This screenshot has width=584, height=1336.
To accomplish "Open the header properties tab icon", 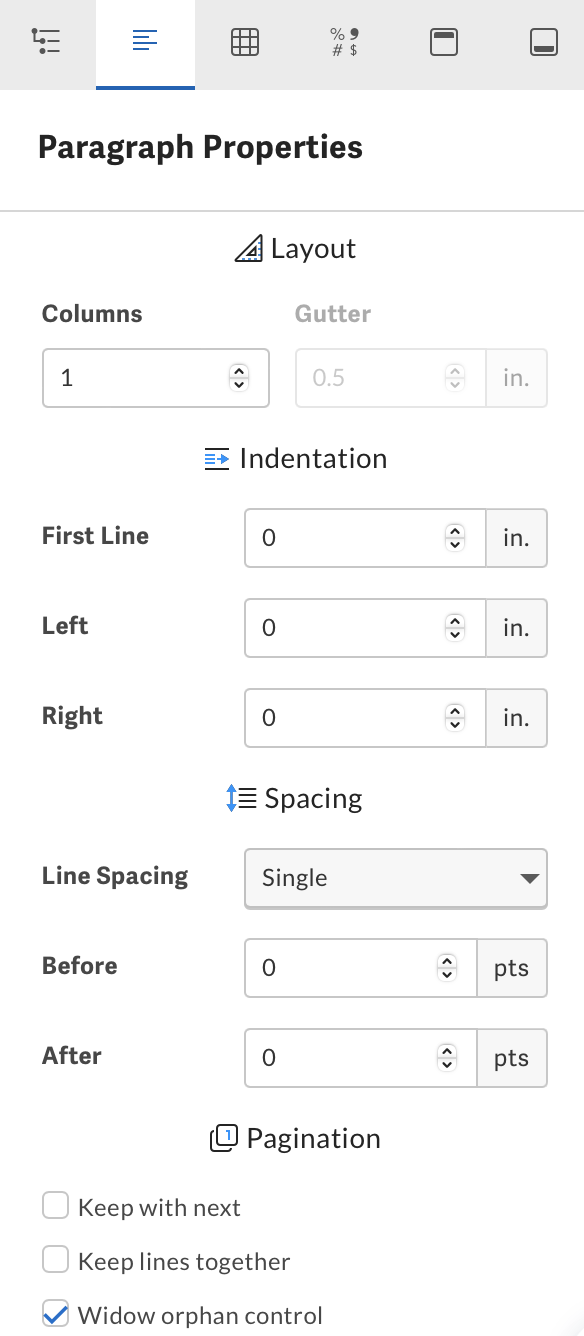I will tap(444, 42).
